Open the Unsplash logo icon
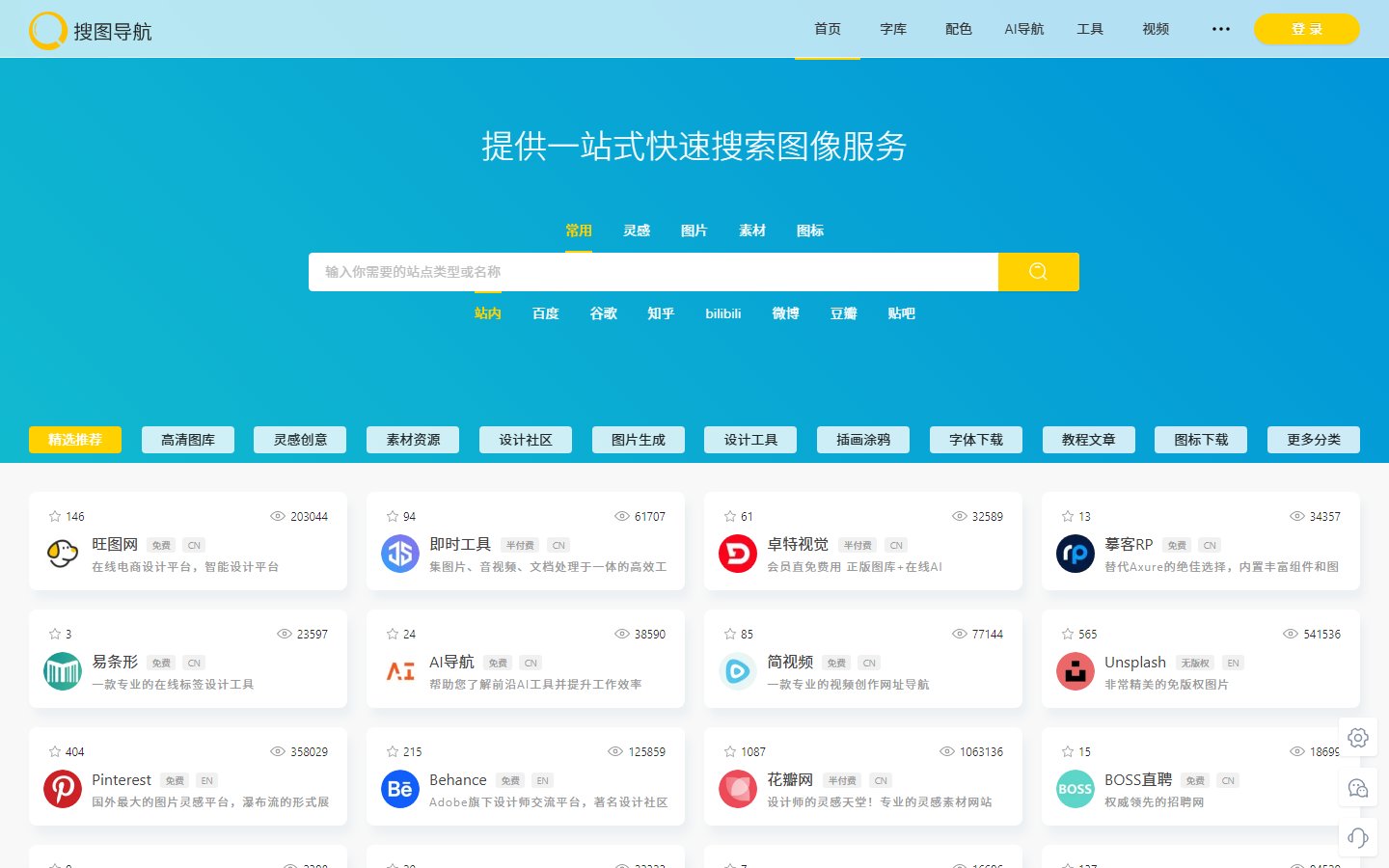The image size is (1389, 868). 1076,671
